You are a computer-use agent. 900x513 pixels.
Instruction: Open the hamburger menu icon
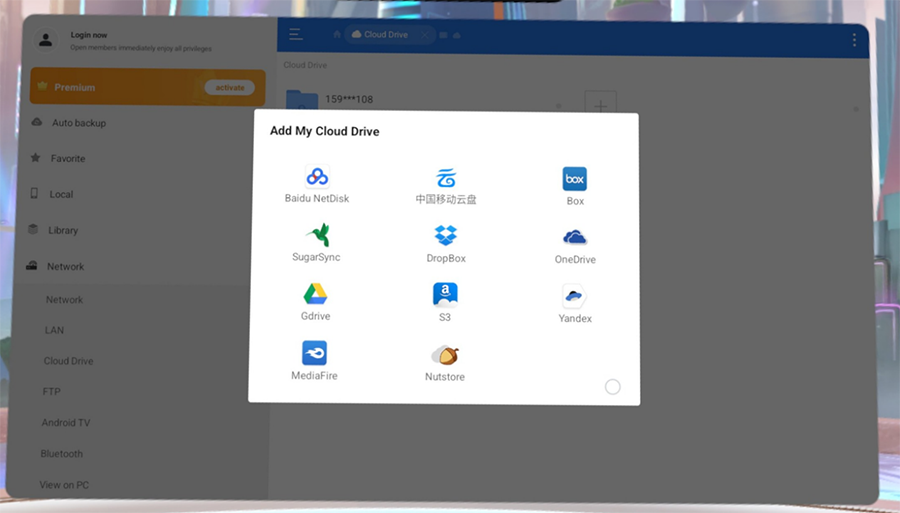tap(295, 34)
